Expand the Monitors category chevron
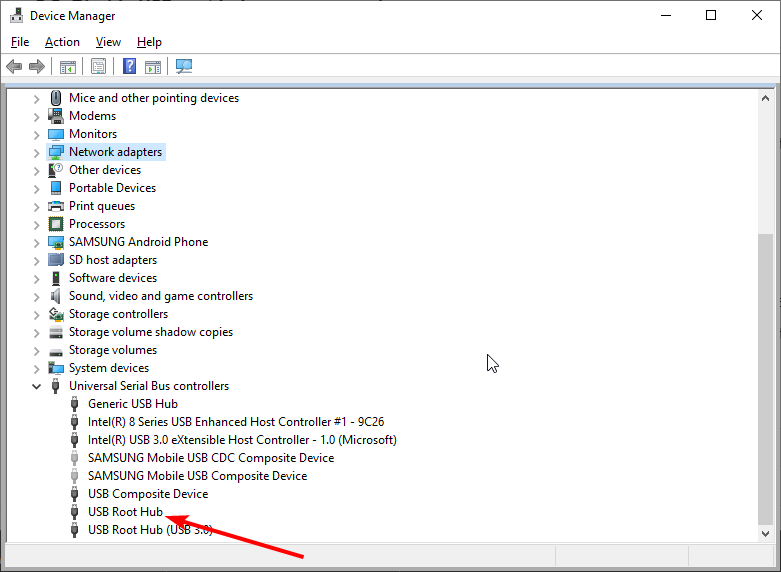Viewport: 781px width, 572px height. coord(36,135)
